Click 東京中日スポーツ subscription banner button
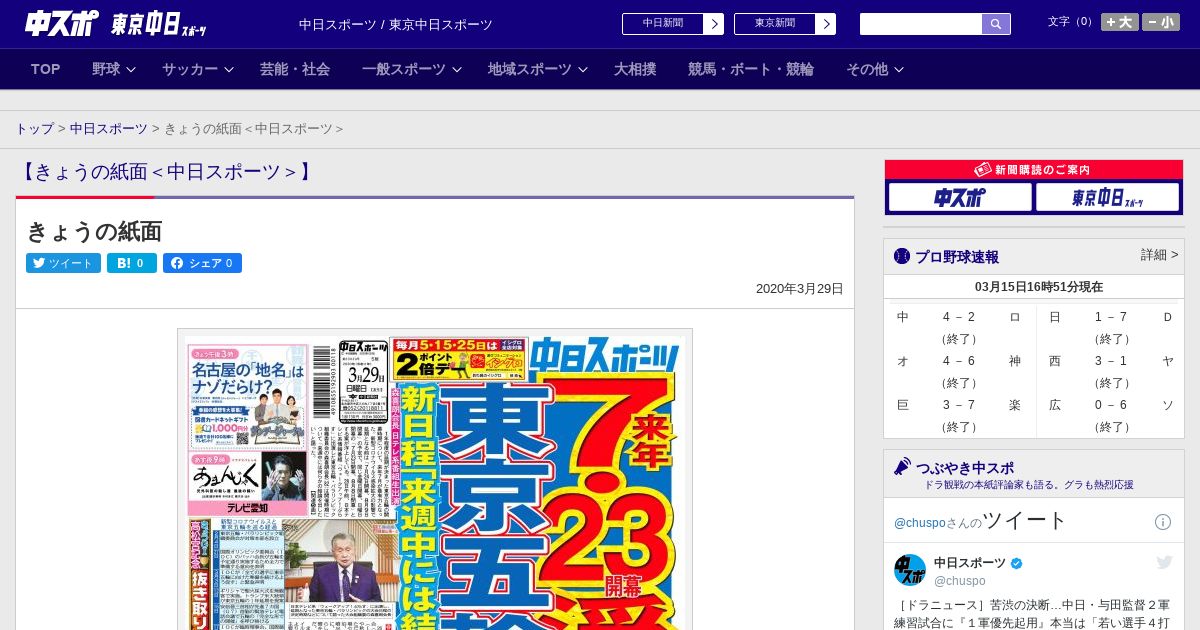 [1107, 198]
